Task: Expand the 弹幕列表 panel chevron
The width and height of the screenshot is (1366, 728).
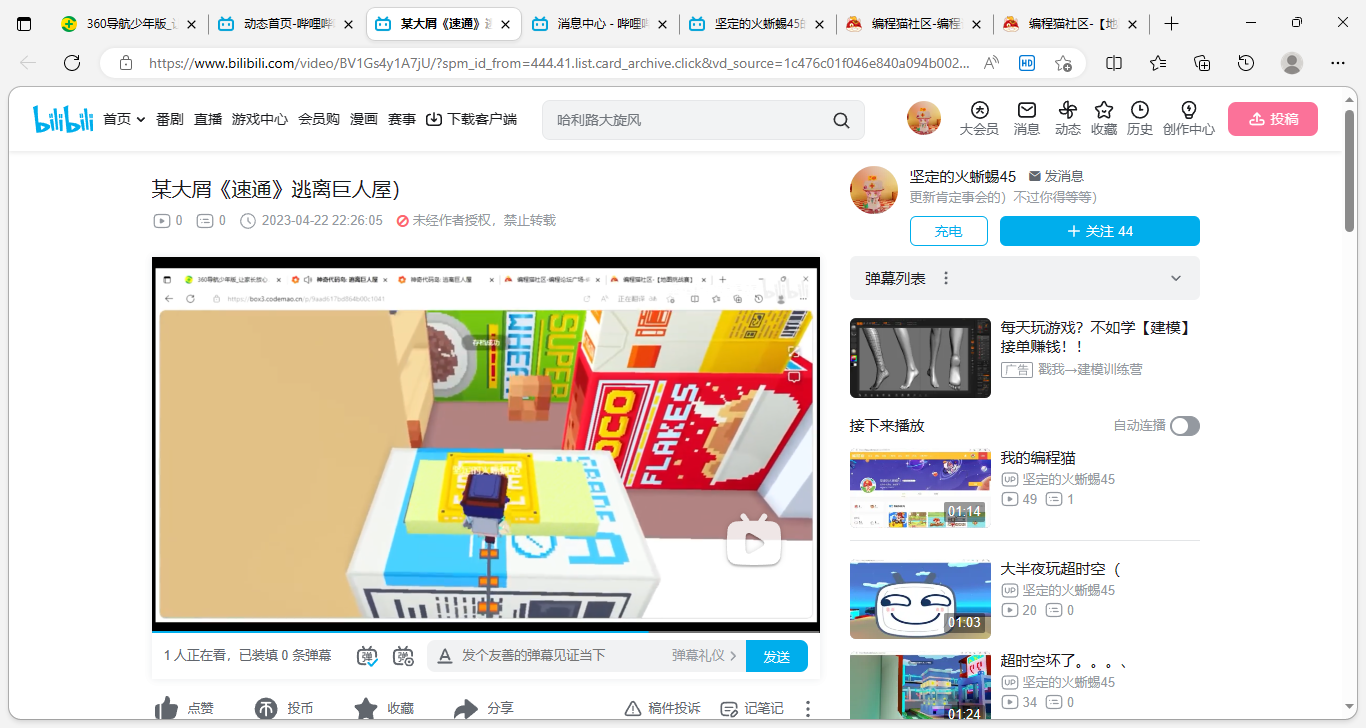Action: tap(1176, 278)
